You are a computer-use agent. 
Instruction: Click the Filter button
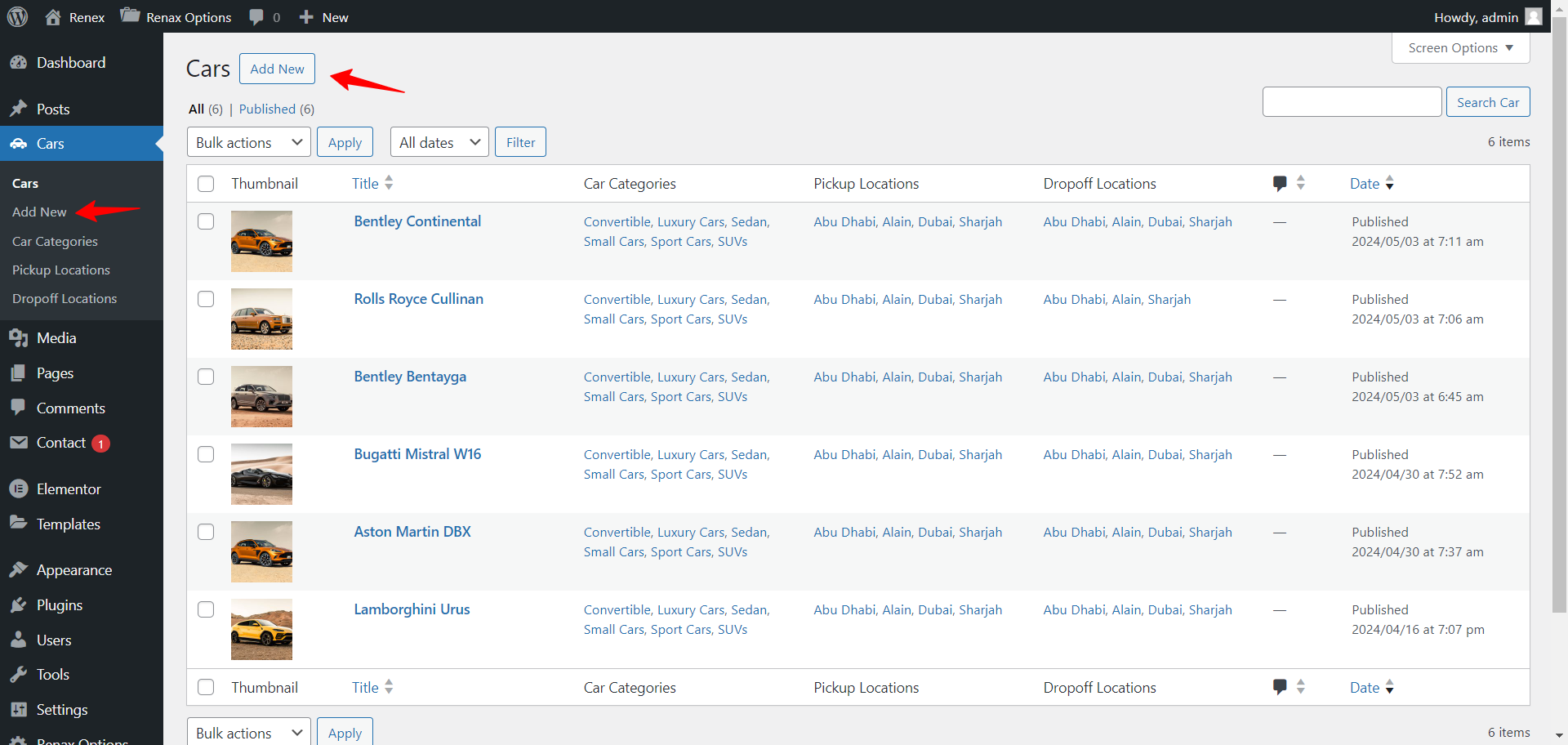point(520,142)
